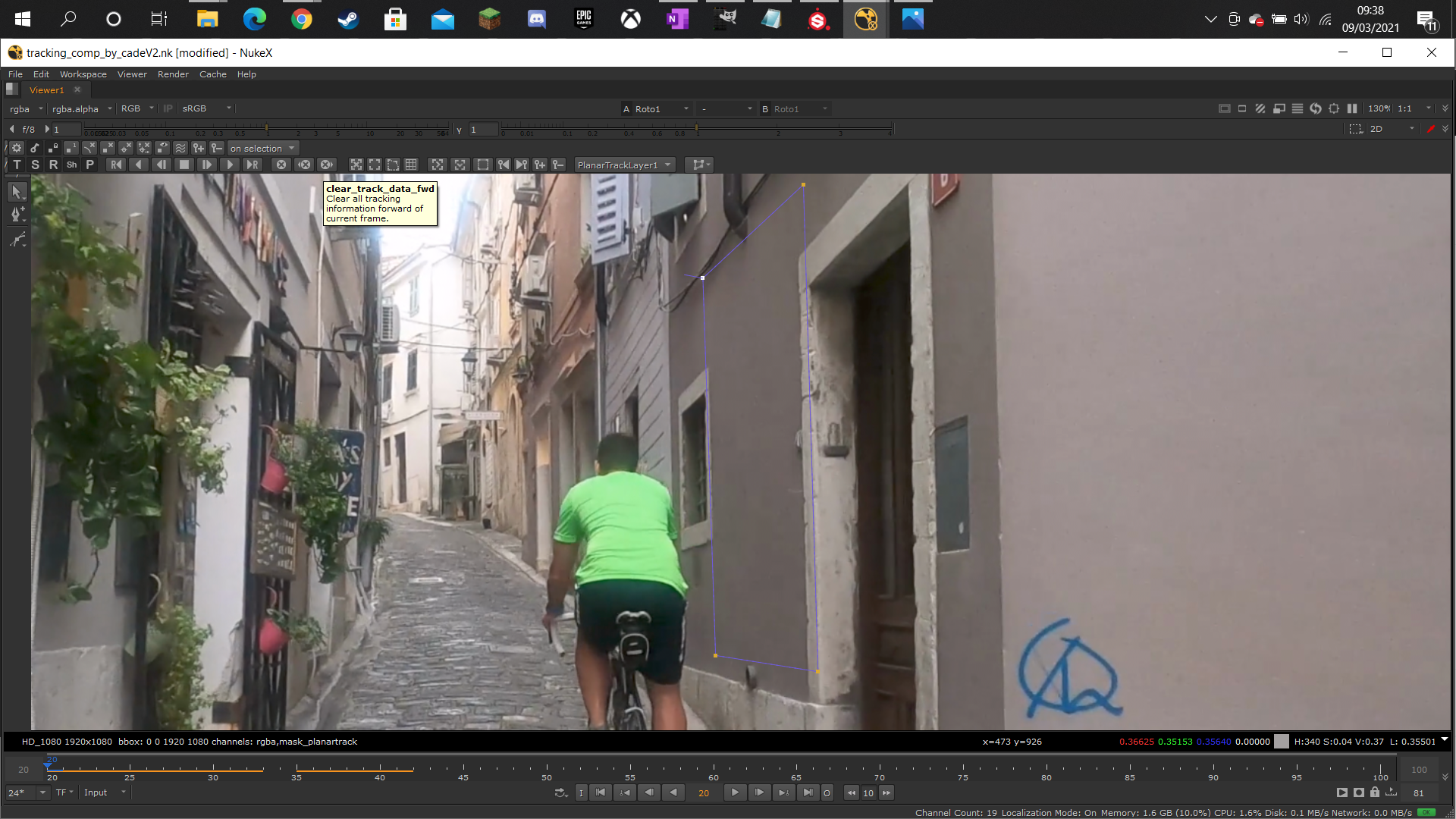Screen dimensions: 1456x819
Task: Click the gain slider handle
Action: pyautogui.click(x=266, y=128)
